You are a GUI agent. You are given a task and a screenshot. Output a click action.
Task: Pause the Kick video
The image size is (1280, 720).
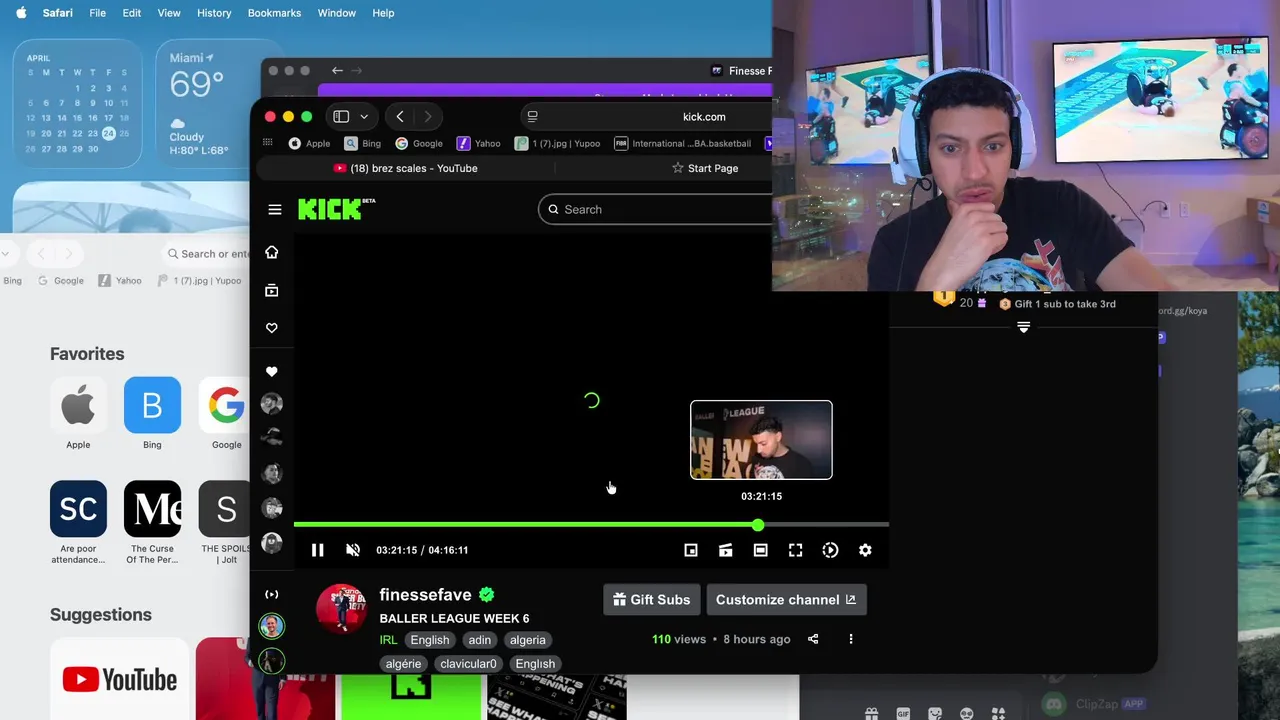pyautogui.click(x=317, y=550)
